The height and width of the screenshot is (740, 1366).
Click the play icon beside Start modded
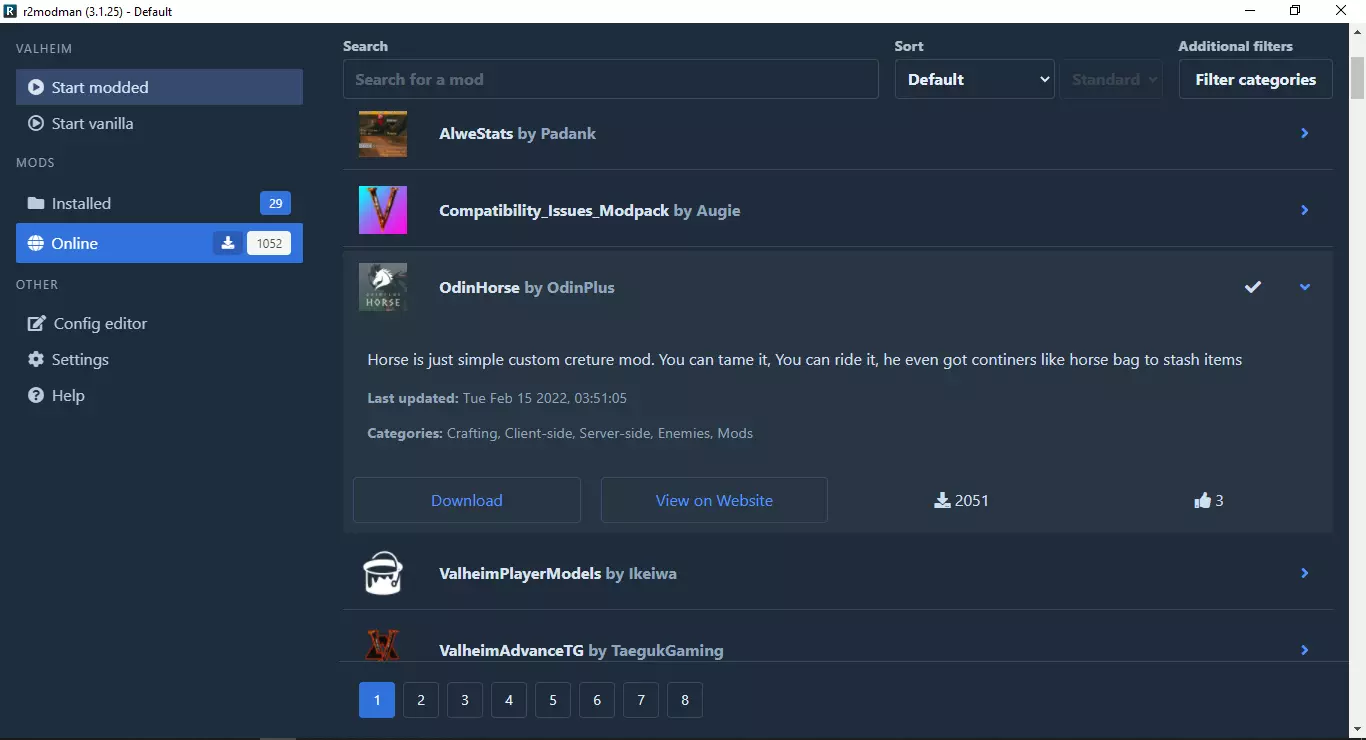click(x=36, y=87)
